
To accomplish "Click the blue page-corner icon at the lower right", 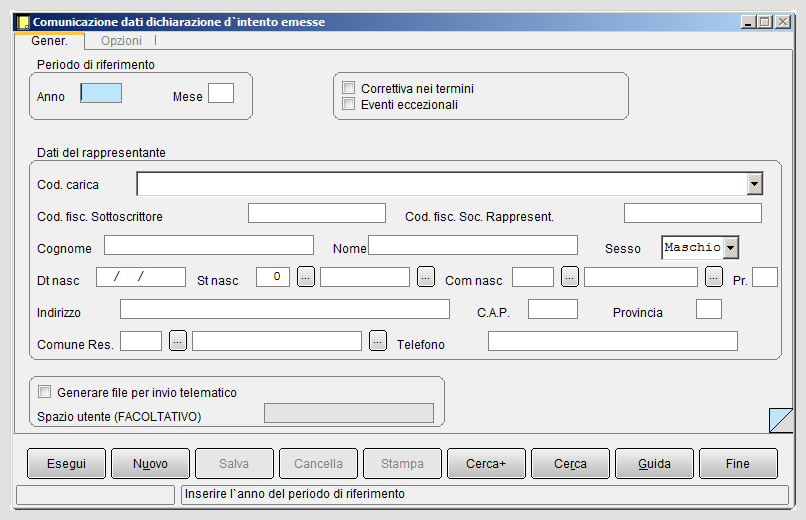I will [x=781, y=420].
